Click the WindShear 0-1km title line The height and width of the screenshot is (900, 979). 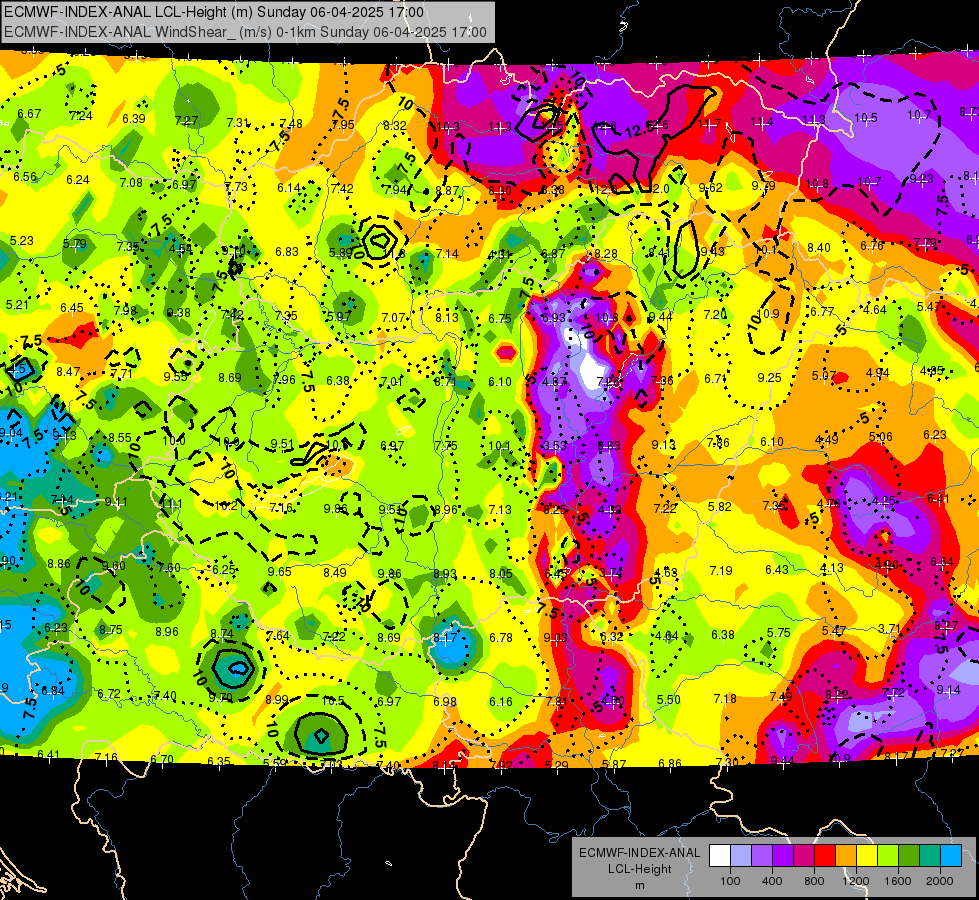coord(245,32)
